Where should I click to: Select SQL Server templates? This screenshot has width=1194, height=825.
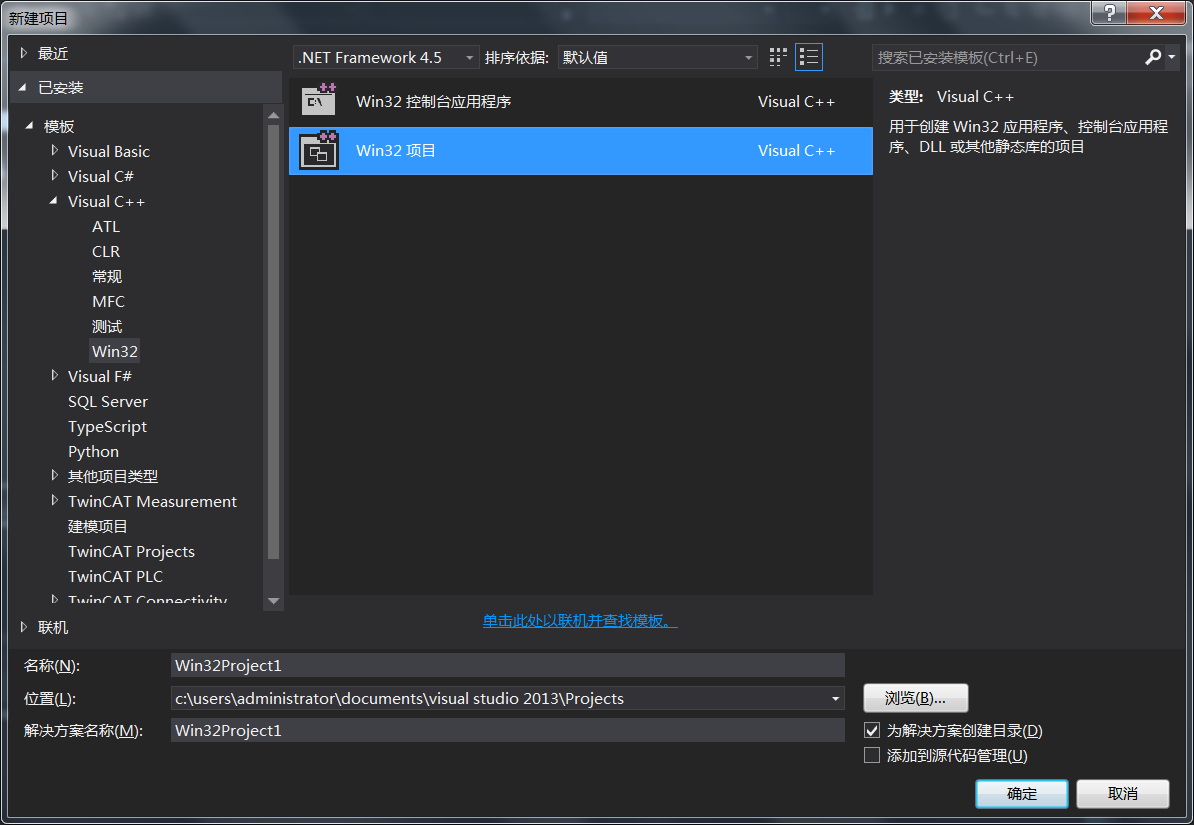click(x=107, y=401)
